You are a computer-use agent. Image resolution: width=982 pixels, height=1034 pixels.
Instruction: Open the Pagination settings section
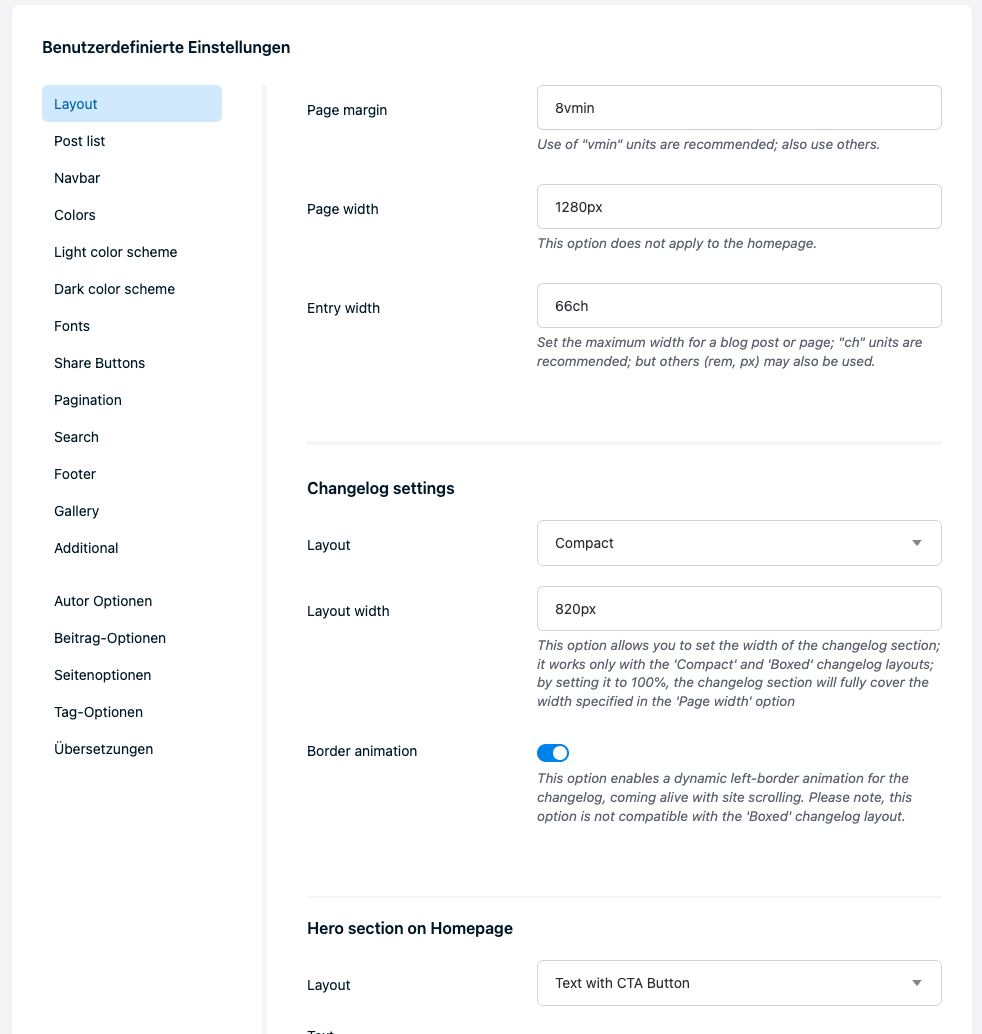tap(87, 400)
